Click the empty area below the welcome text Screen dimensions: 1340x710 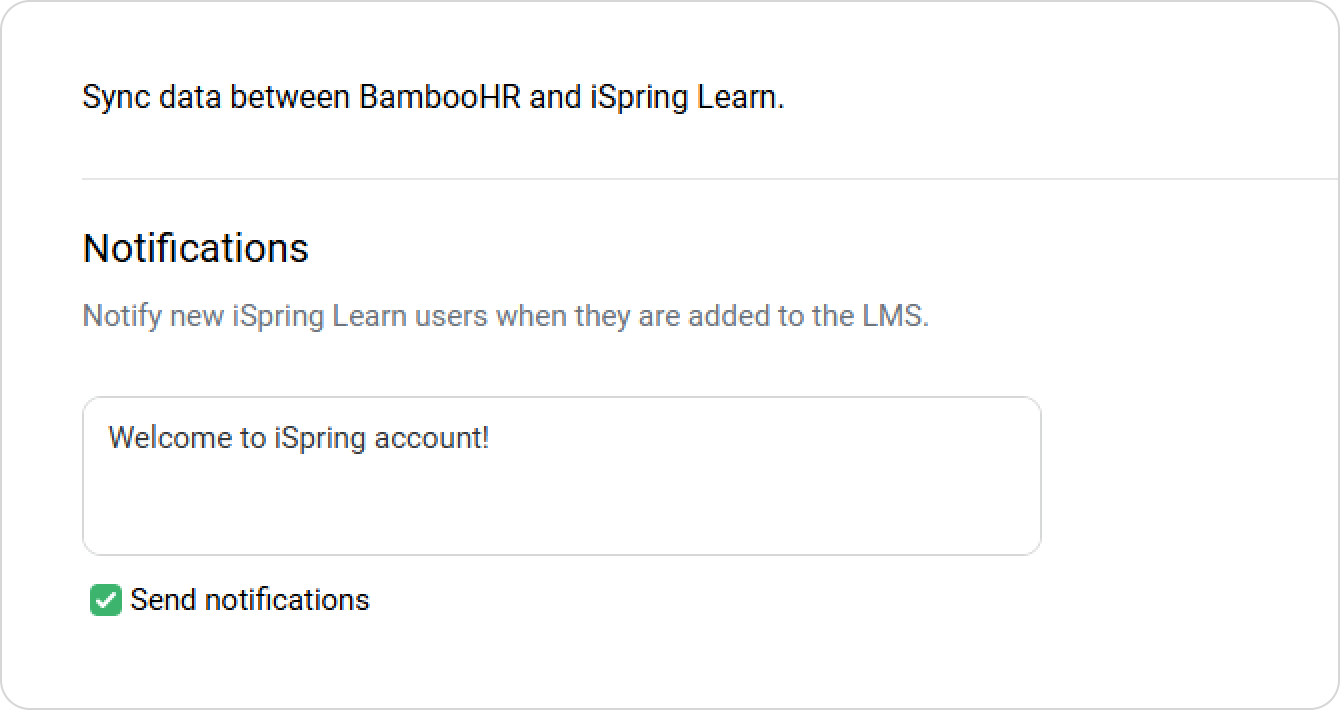(560, 510)
